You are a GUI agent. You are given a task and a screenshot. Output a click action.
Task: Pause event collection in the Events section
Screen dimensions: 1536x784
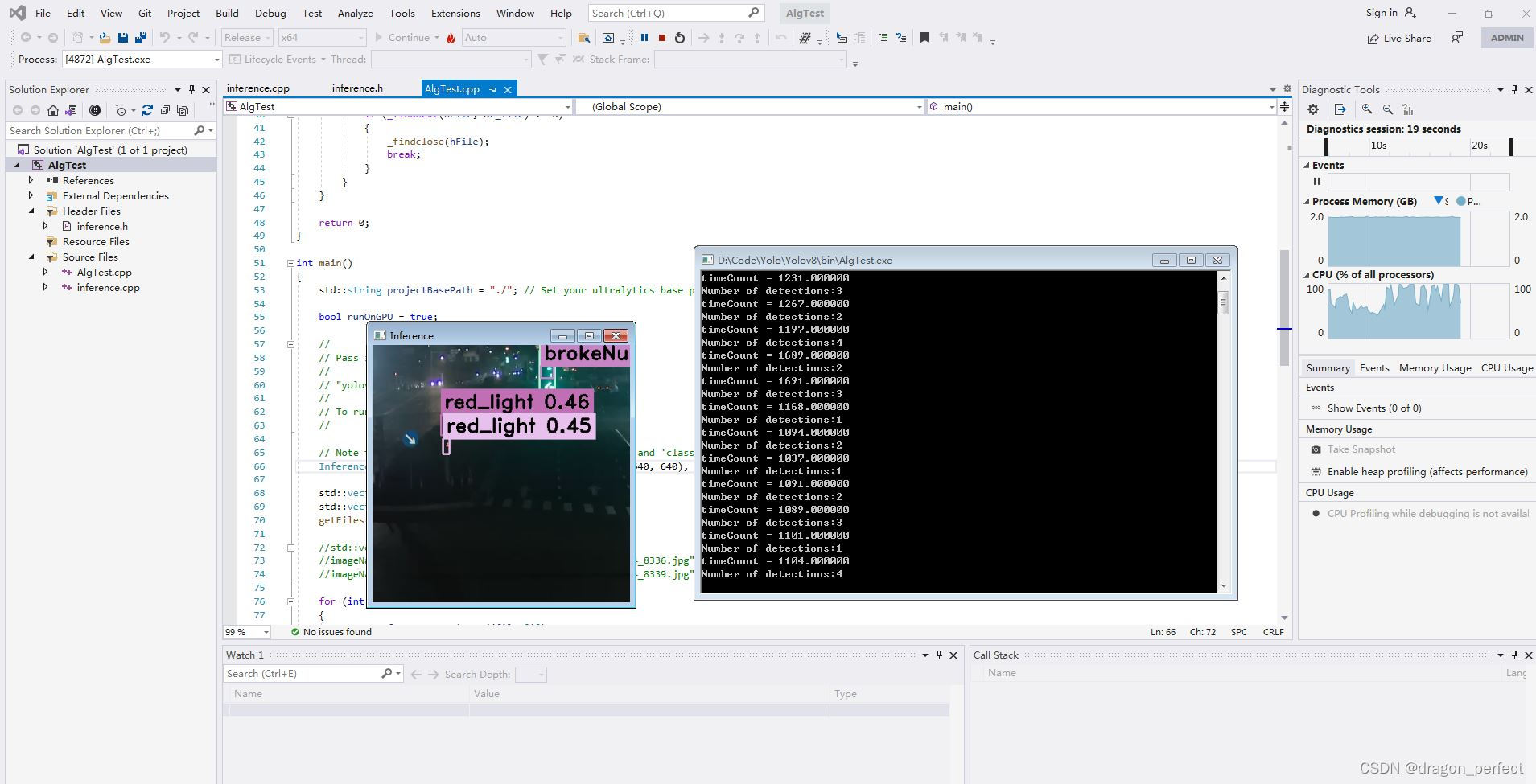point(1317,182)
